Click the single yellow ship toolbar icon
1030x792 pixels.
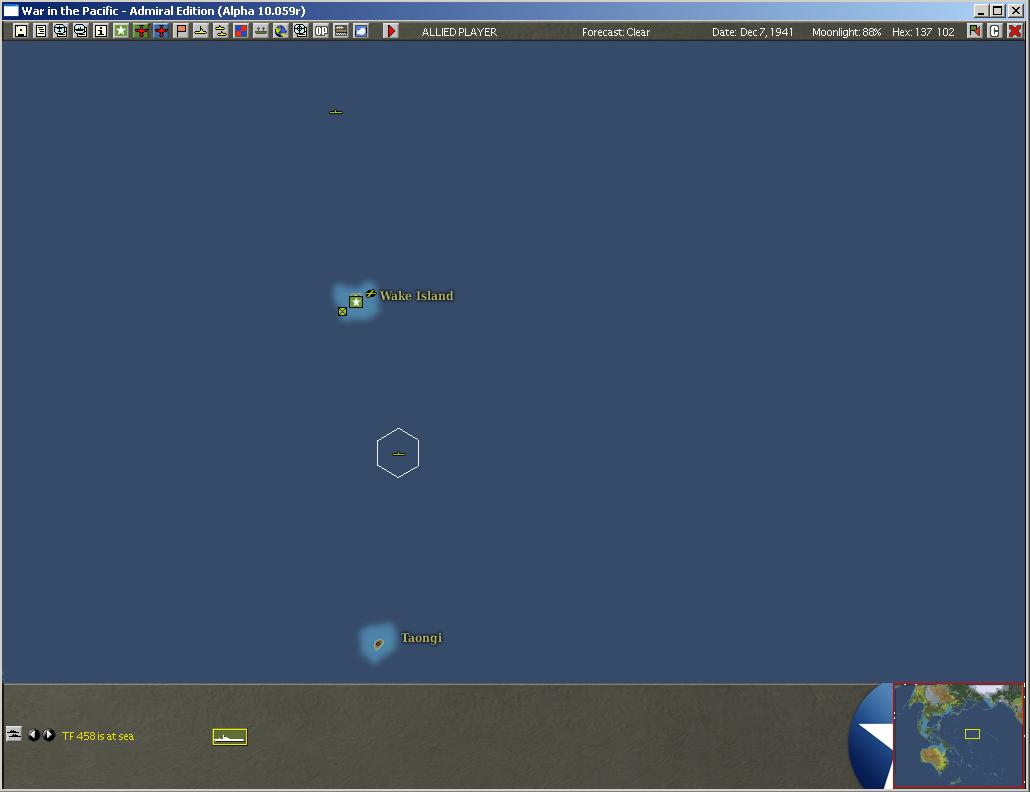[201, 31]
